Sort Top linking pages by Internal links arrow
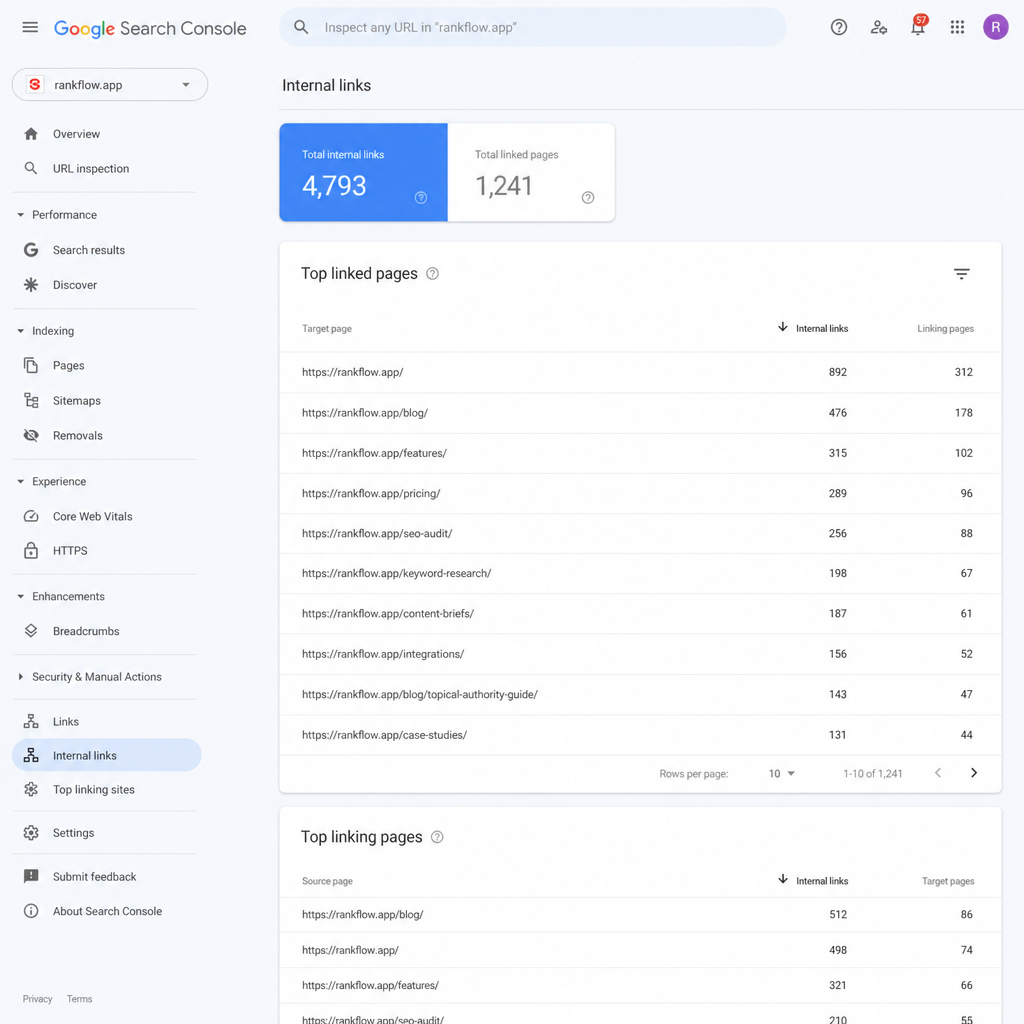 coord(782,880)
